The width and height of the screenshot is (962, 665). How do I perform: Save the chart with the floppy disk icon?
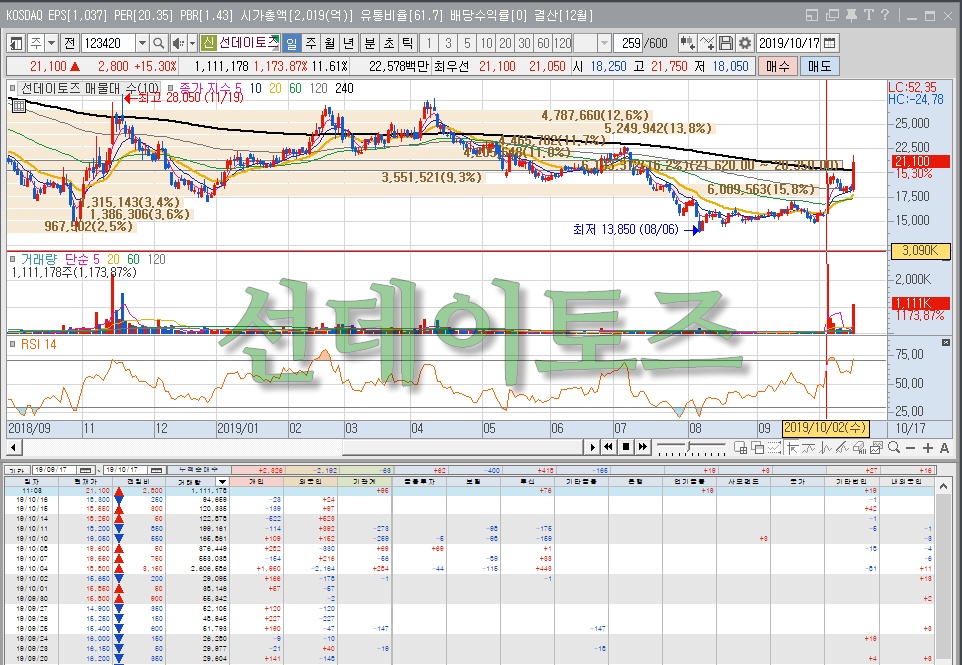point(726,43)
